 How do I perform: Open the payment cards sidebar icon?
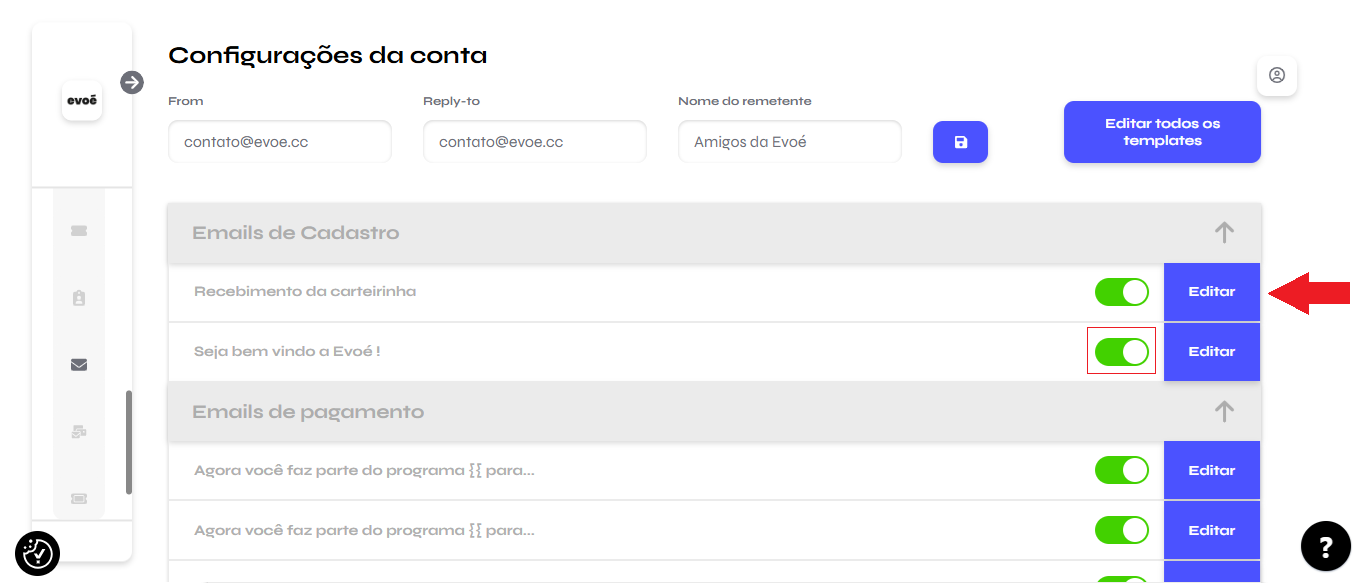pos(79,432)
